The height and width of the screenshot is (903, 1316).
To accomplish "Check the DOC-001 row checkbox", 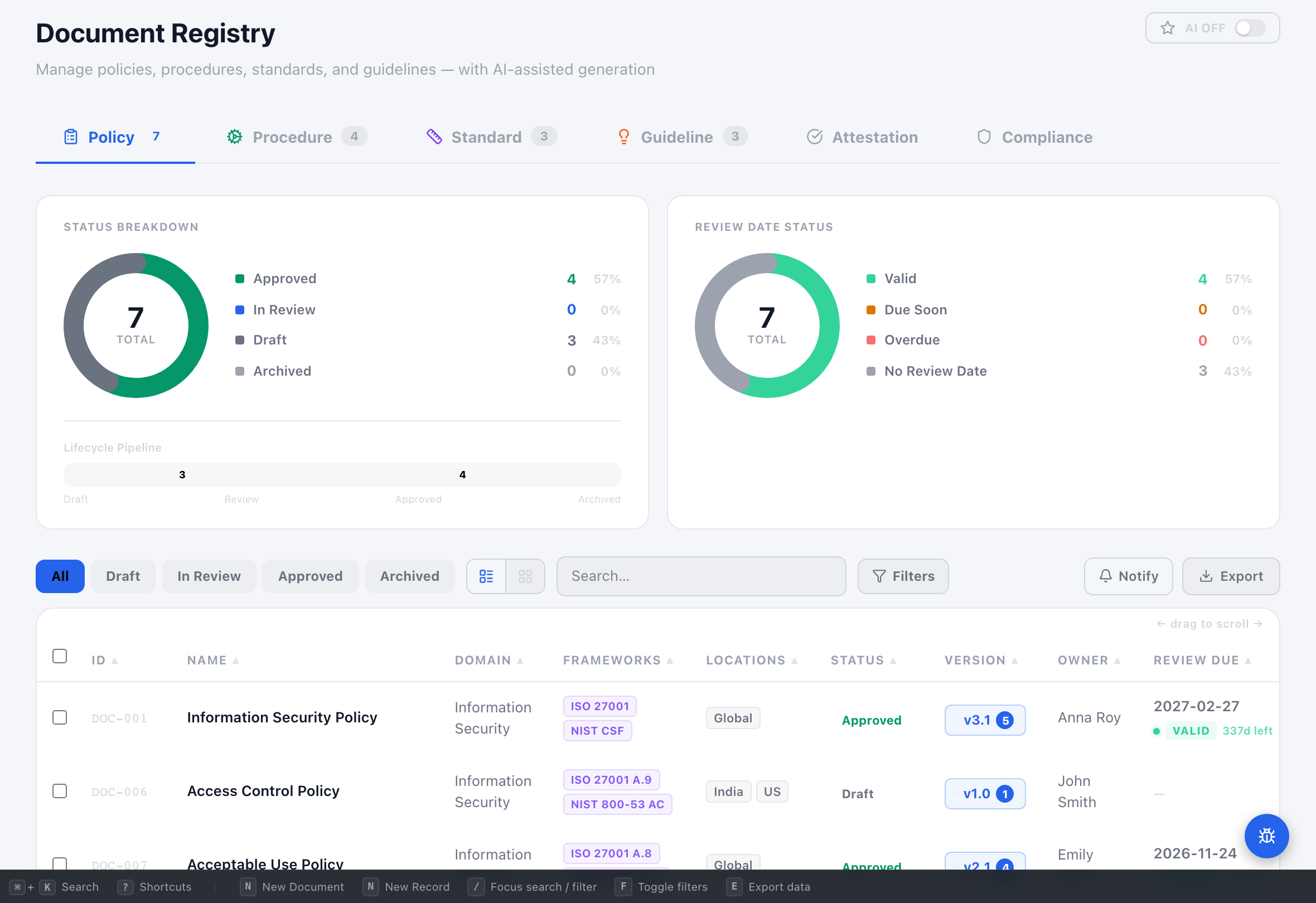I will pyautogui.click(x=60, y=717).
